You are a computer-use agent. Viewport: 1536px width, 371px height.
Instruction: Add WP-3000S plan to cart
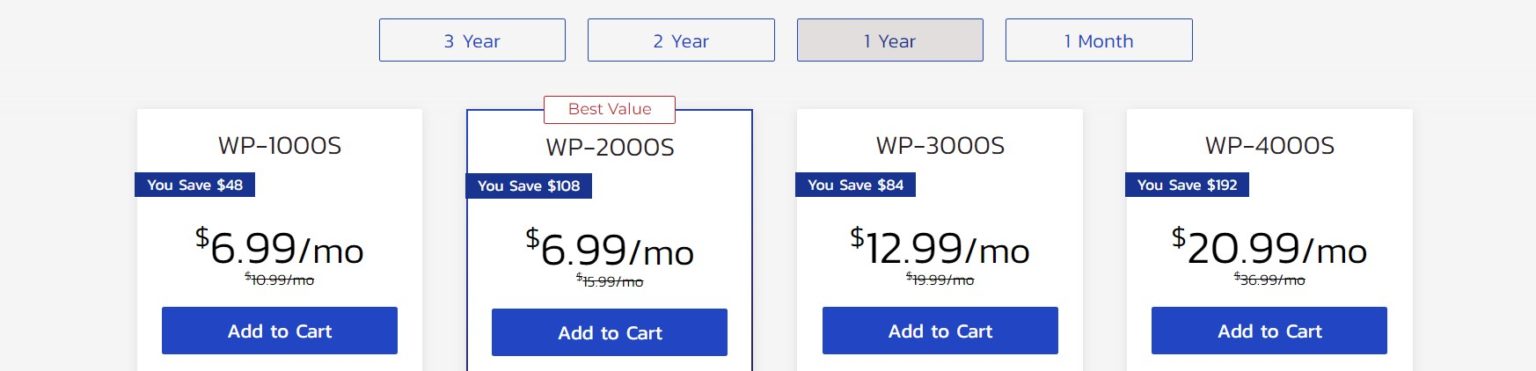[940, 331]
